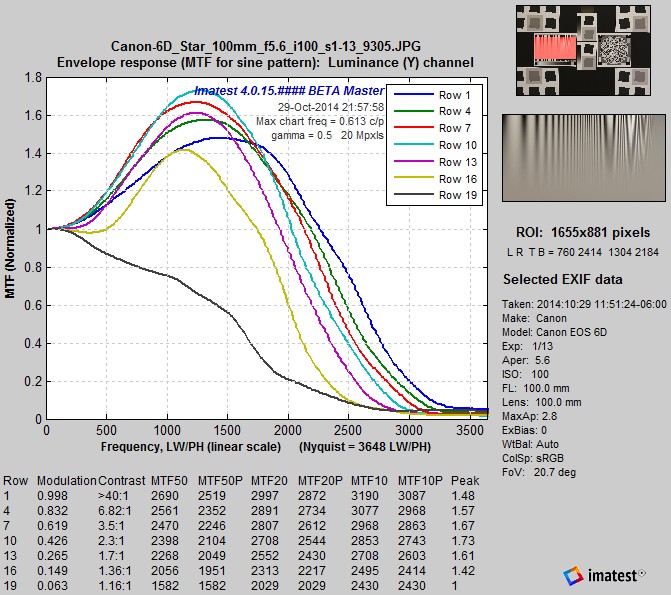This screenshot has width=671, height=595.
Task: Click modulation value 0.265 in row 13
Action: pos(53,556)
